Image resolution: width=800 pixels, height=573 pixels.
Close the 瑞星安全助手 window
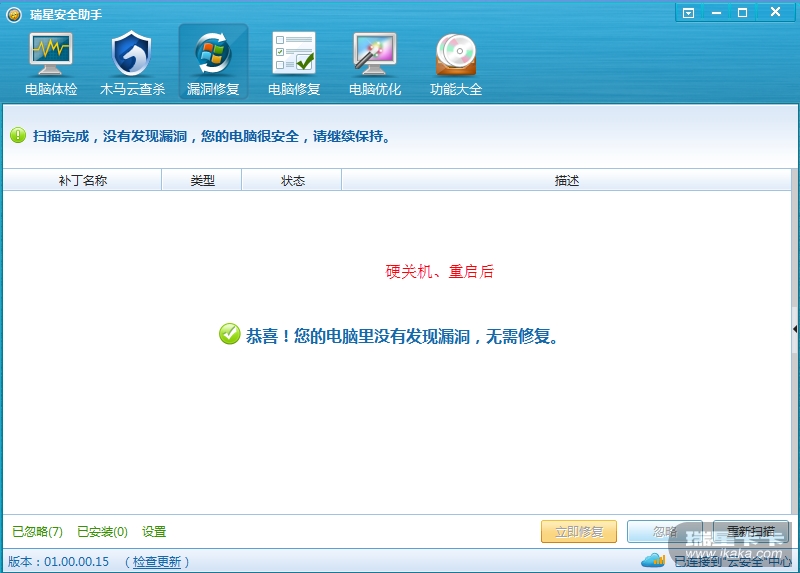776,12
